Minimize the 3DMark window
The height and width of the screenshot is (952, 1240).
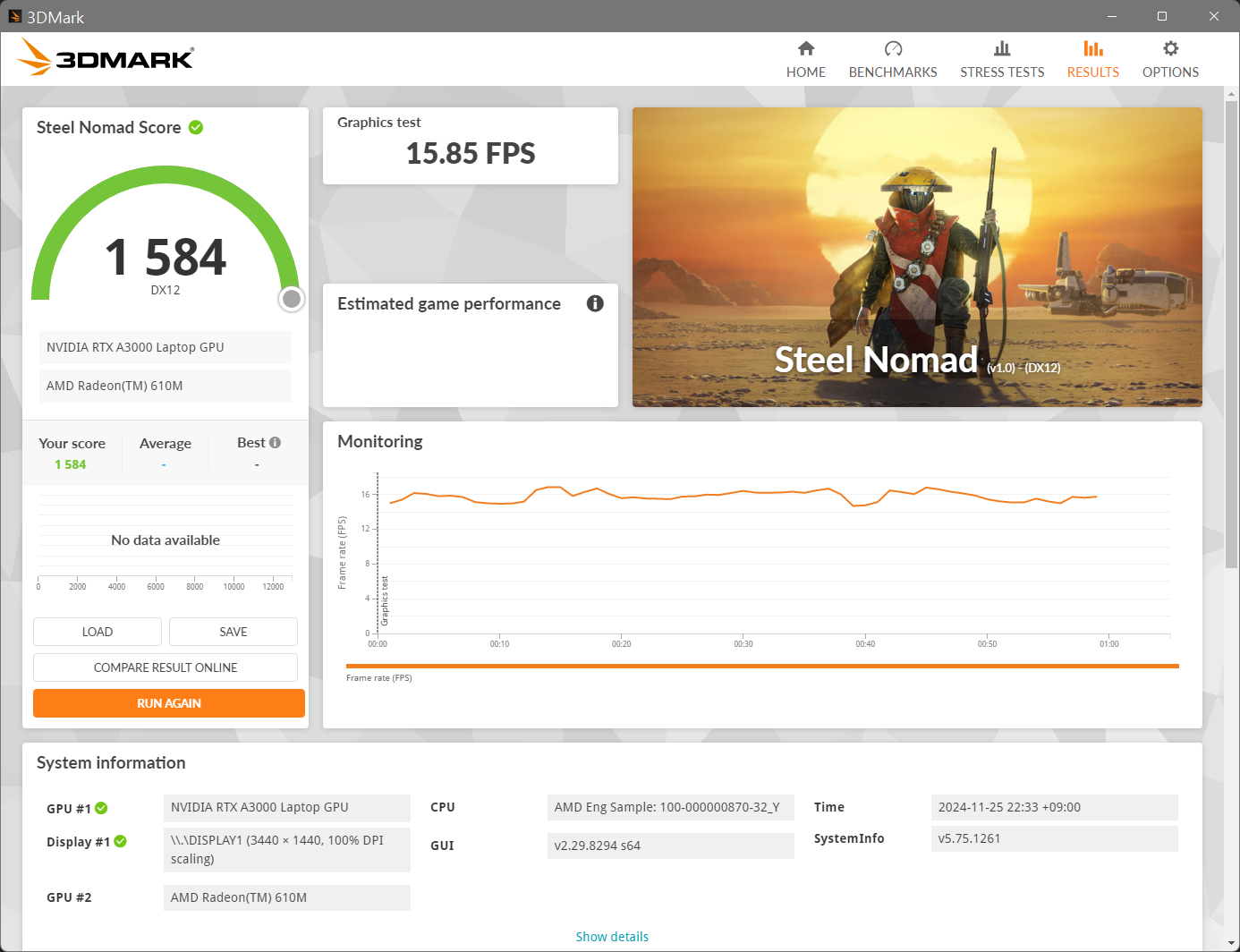[x=1112, y=16]
